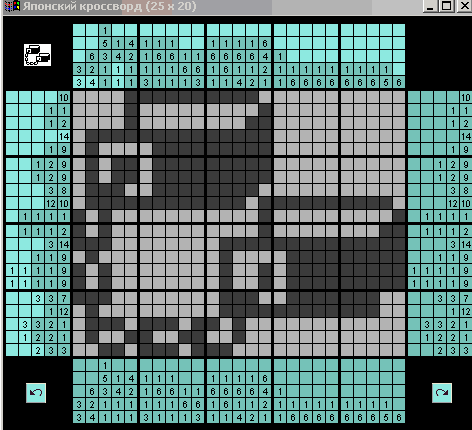Open the window system menu via the title bar app icon
The height and width of the screenshot is (430, 472).
pos(12,6)
